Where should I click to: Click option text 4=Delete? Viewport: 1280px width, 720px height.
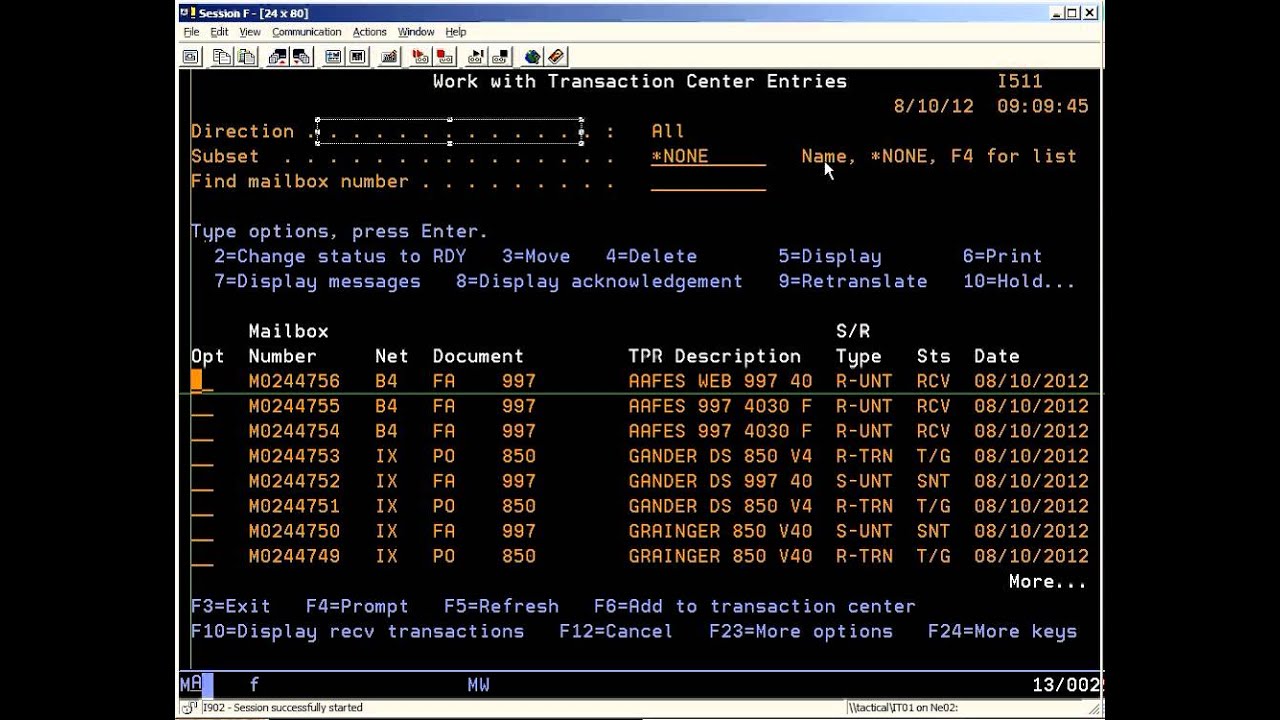click(651, 256)
